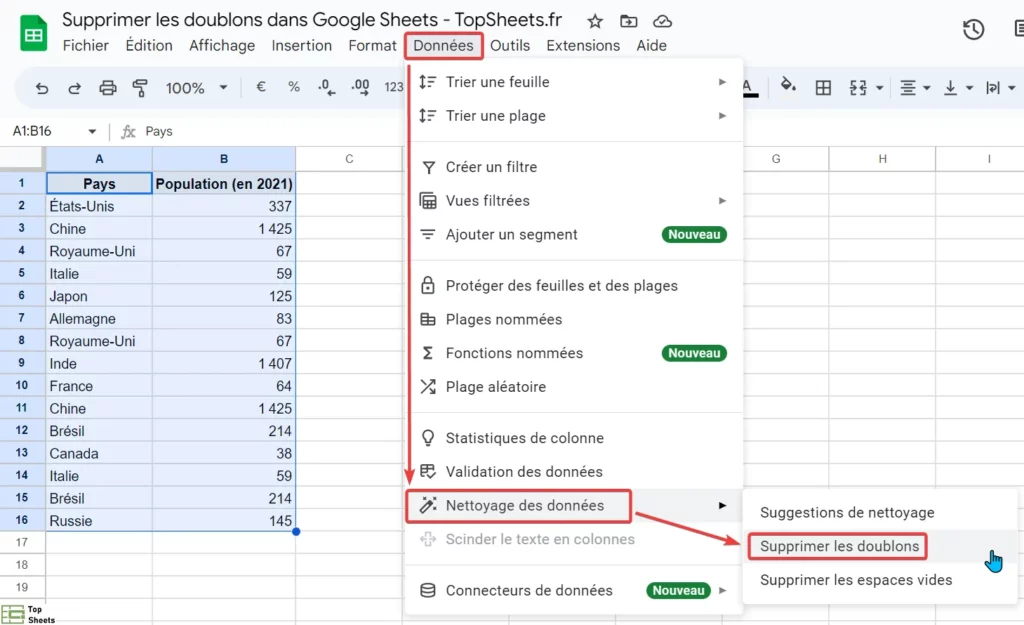Open the fill color paint bucket
The height and width of the screenshot is (625, 1024).
click(788, 86)
